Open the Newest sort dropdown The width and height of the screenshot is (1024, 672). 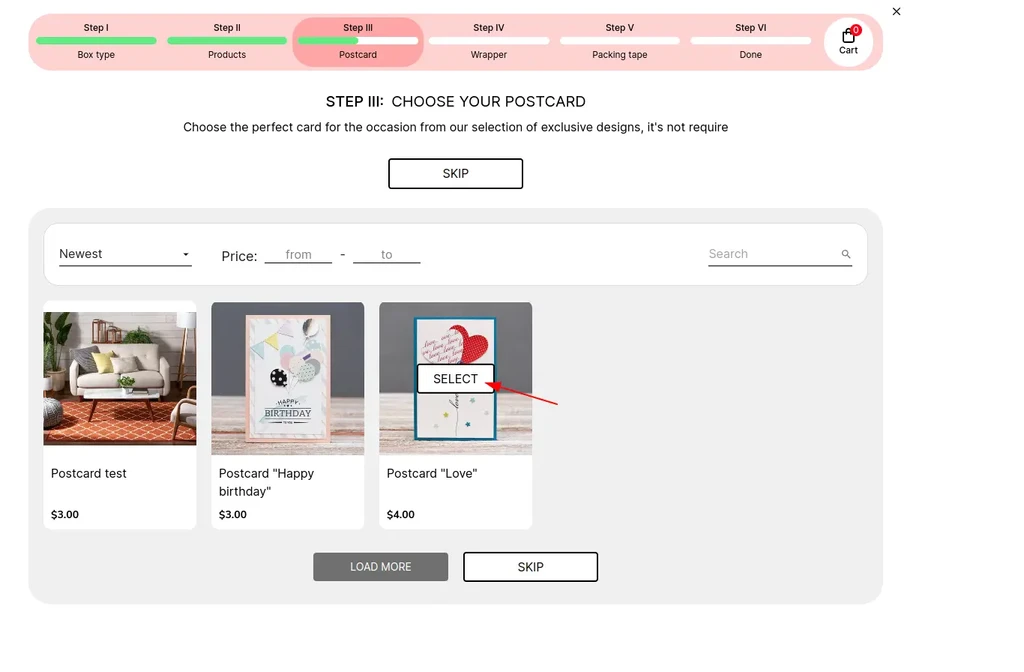[125, 254]
